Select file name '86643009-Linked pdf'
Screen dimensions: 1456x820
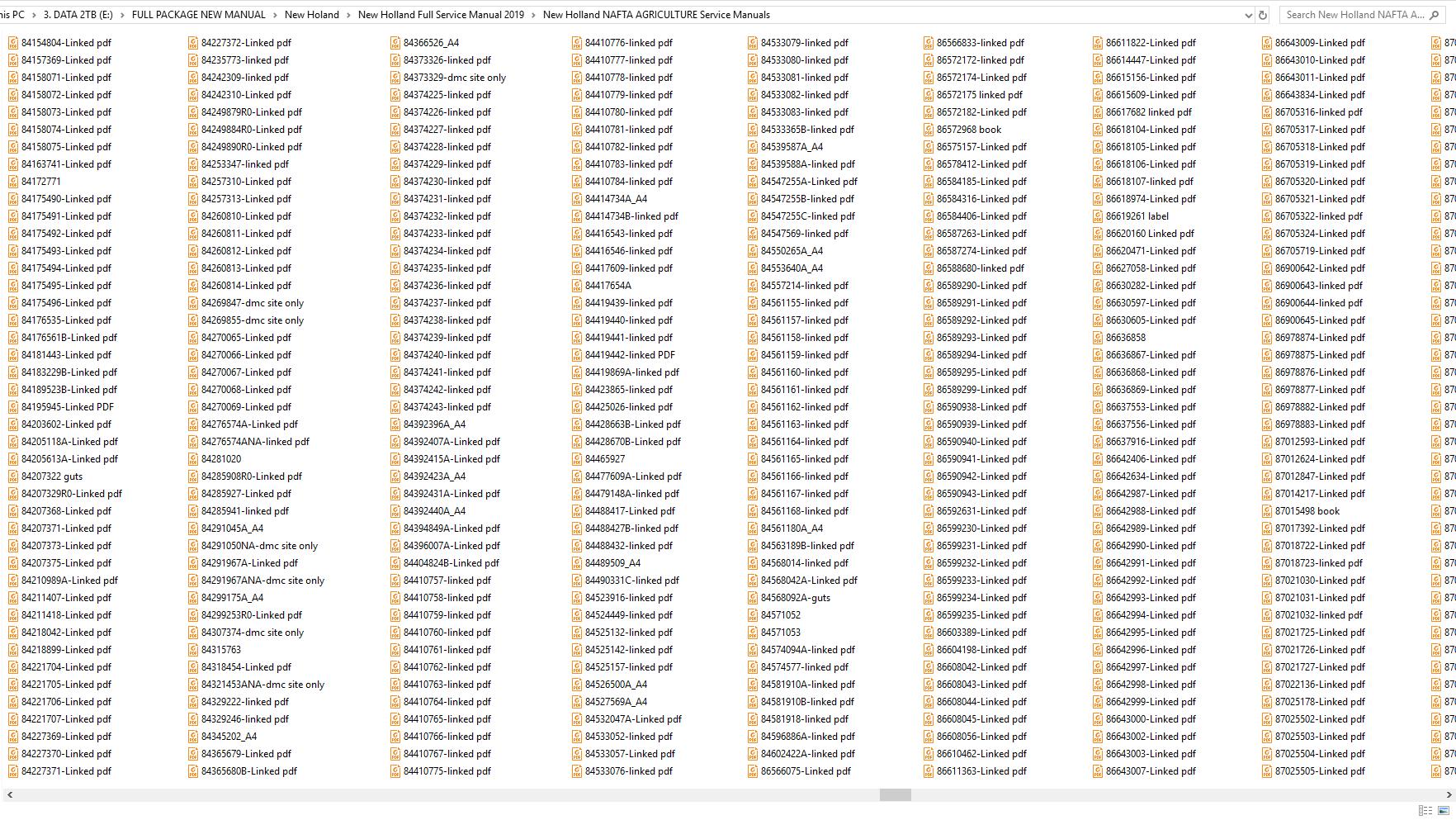click(1320, 43)
